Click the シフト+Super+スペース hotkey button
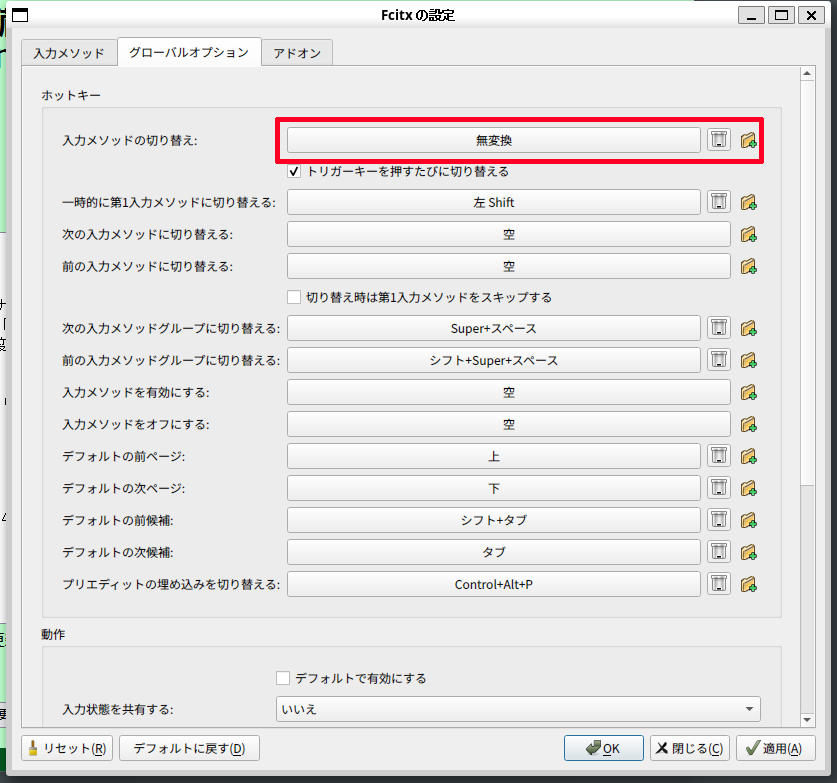837x783 pixels. coord(494,360)
